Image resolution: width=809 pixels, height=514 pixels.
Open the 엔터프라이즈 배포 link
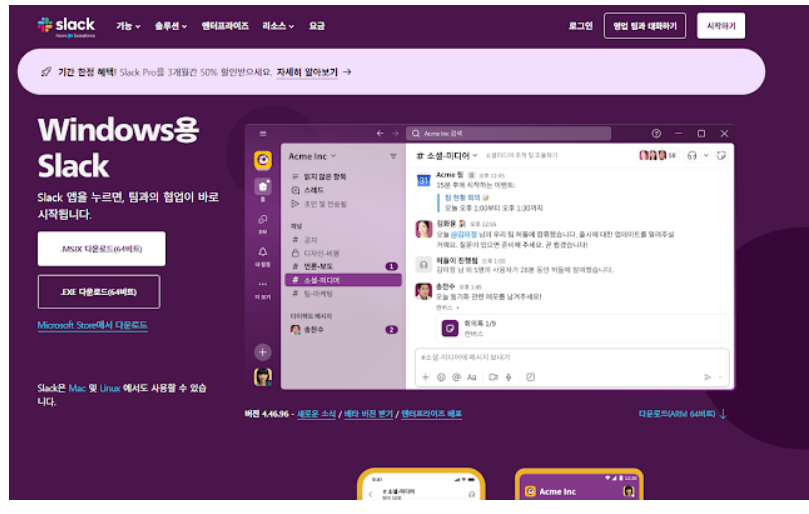click(431, 414)
